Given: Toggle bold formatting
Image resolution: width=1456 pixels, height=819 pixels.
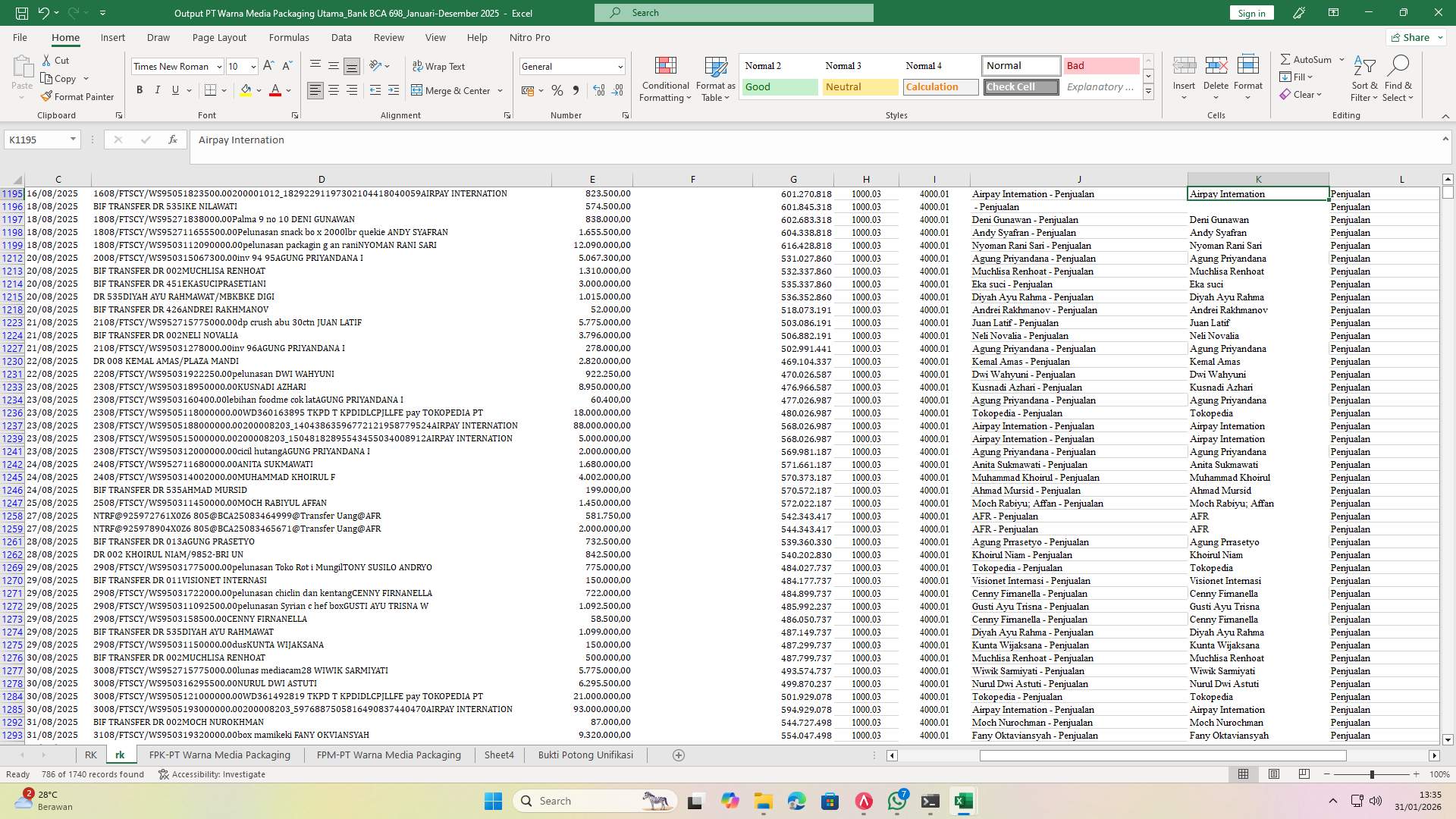Looking at the screenshot, I should pos(140,89).
